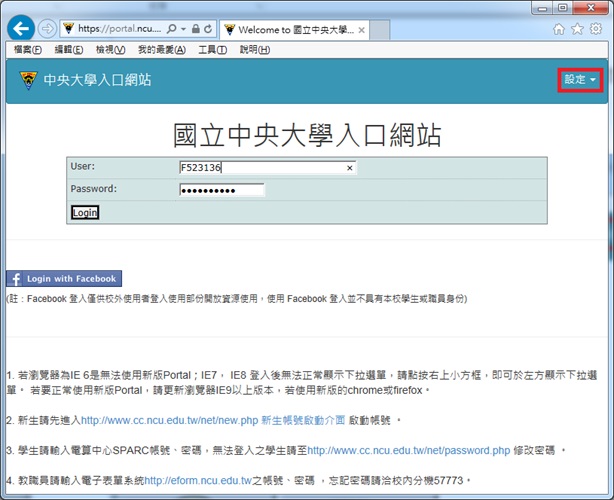
Task: Close the Welcome to 國立中央大學 tab
Action: (x=363, y=30)
